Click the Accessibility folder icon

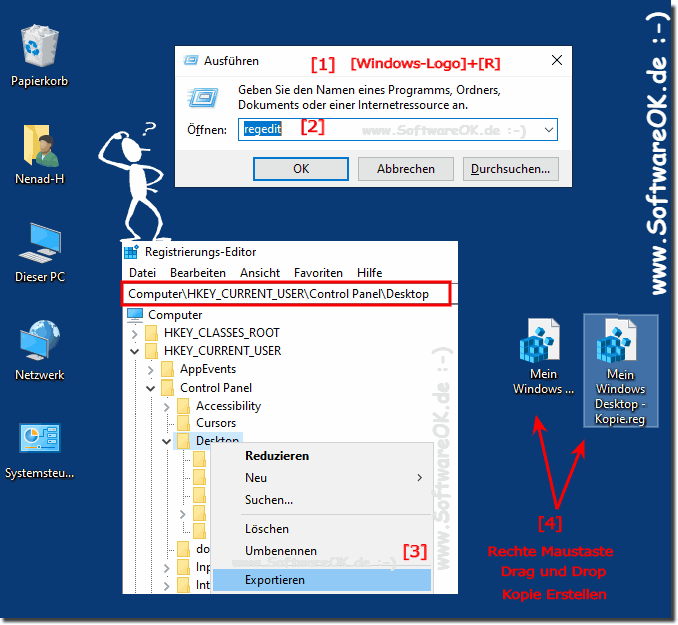tap(184, 406)
